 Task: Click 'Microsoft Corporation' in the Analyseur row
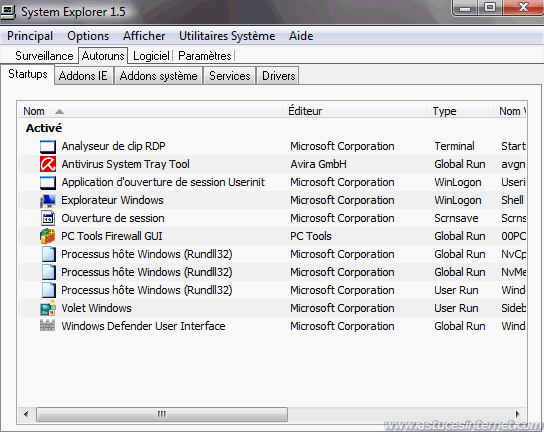[342, 146]
